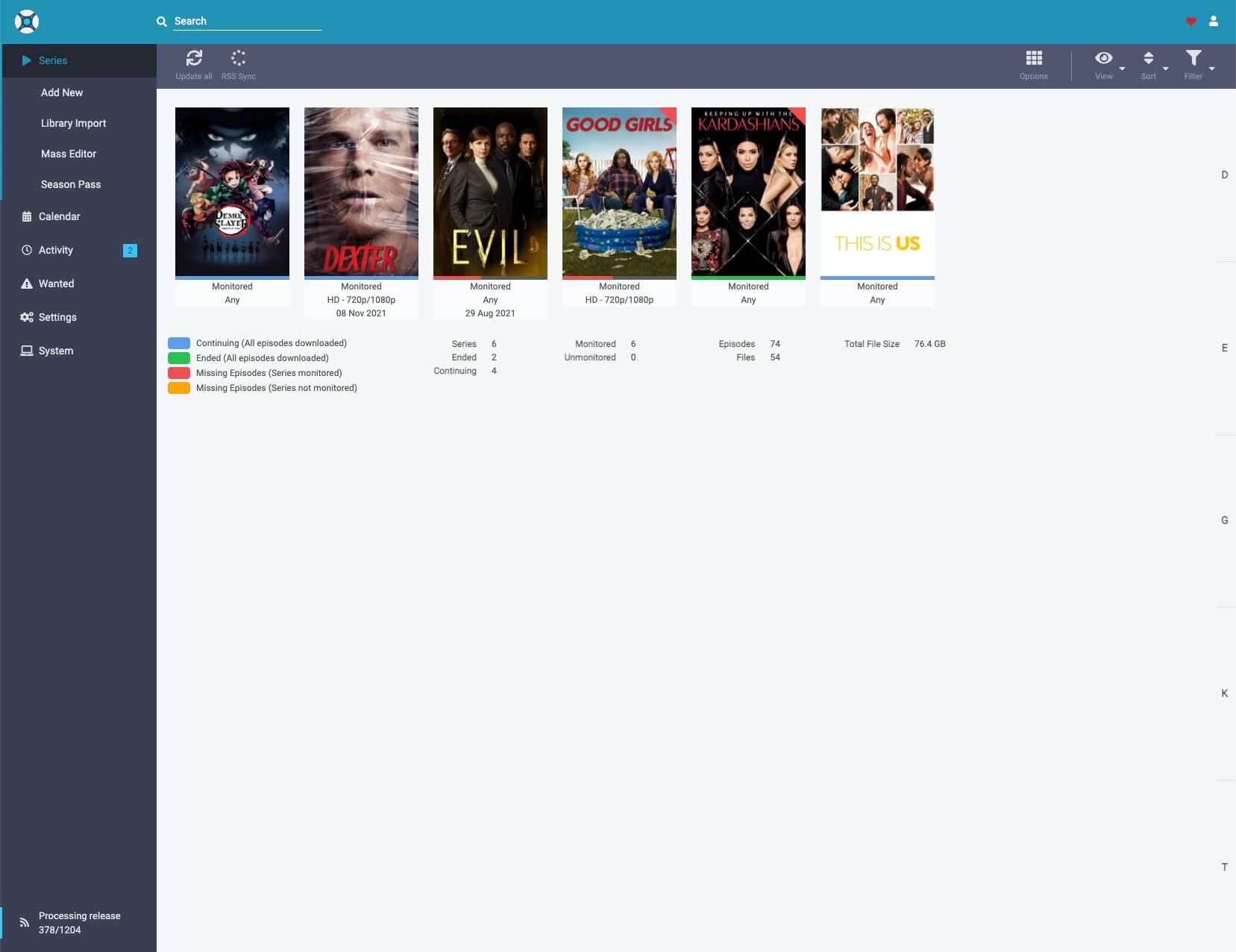Focus the Search input field
The image size is (1236, 952).
click(248, 22)
